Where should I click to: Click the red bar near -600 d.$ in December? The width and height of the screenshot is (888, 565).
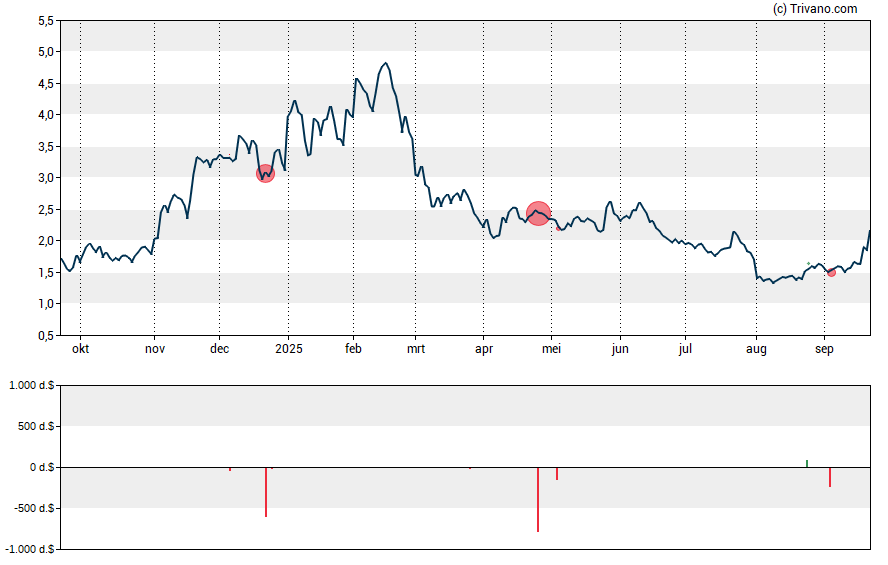(266, 492)
